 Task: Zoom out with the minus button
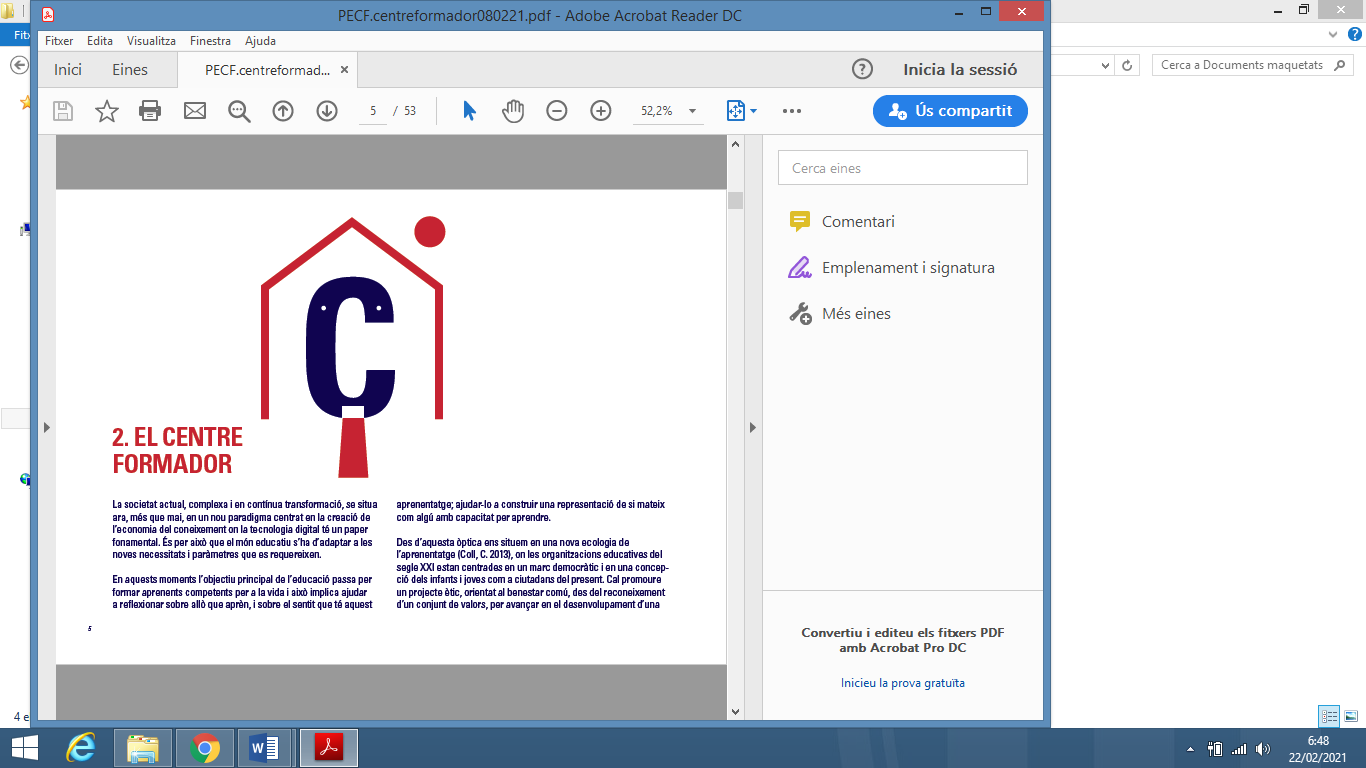pyautogui.click(x=557, y=111)
